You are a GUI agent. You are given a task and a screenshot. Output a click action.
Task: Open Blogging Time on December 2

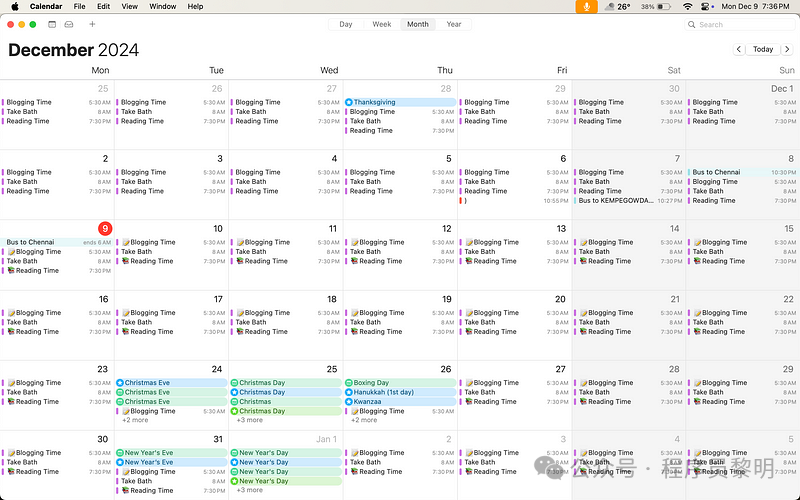pyautogui.click(x=57, y=172)
